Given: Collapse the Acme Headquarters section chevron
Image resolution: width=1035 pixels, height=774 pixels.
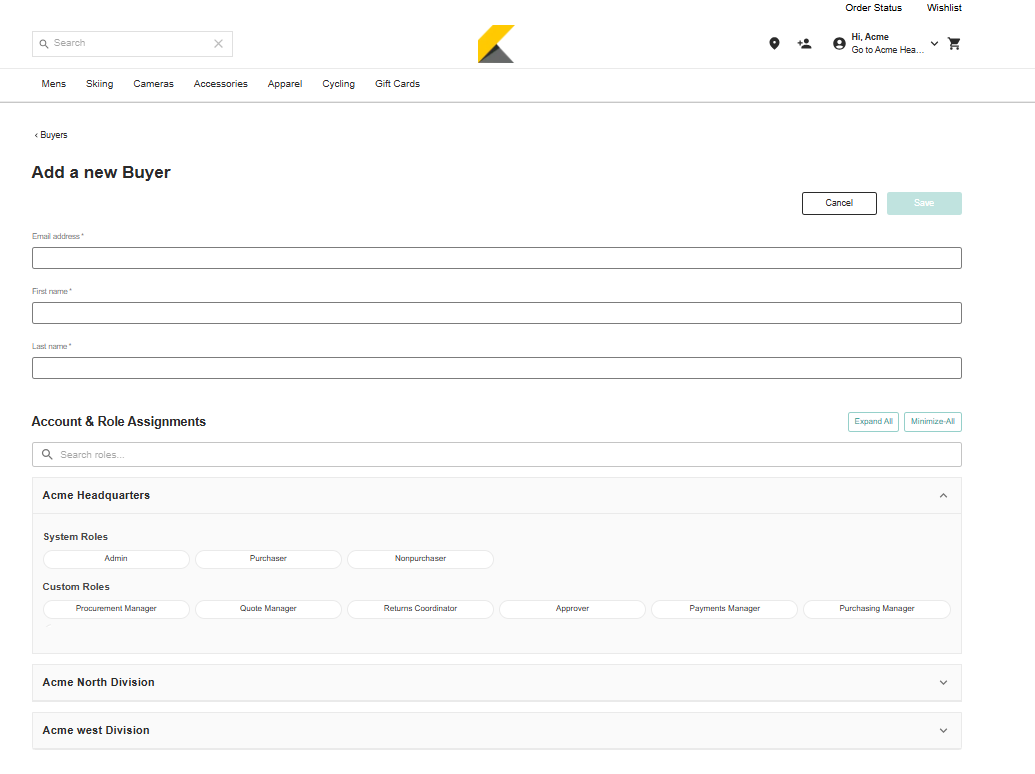Looking at the screenshot, I should [943, 496].
